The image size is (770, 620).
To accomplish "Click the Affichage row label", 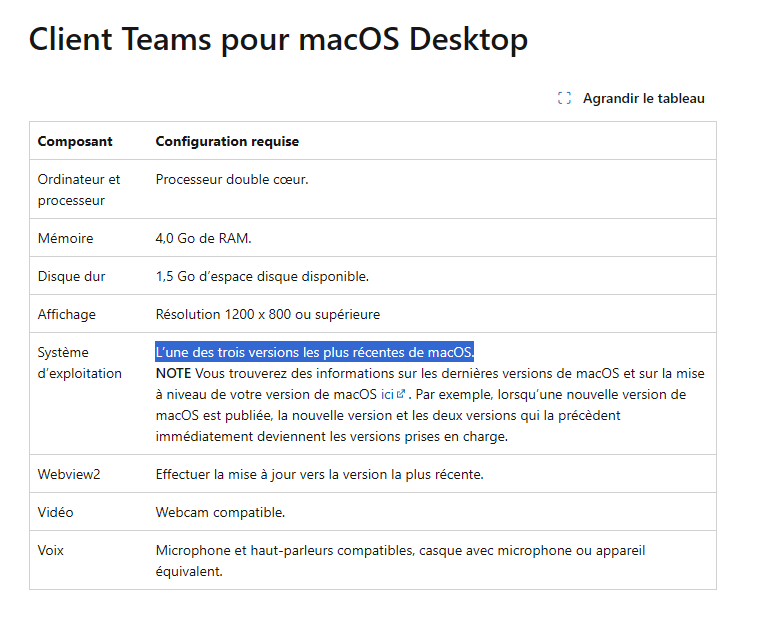I will click(67, 315).
